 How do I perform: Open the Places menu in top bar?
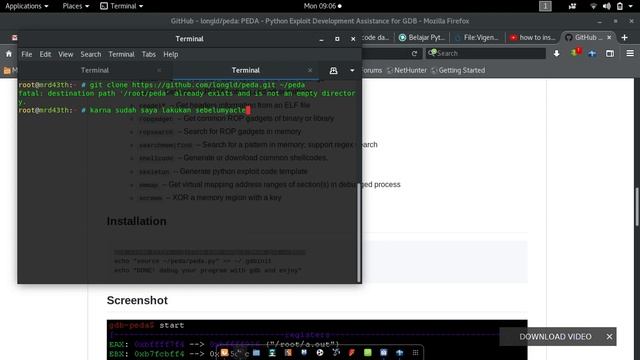click(x=76, y=6)
